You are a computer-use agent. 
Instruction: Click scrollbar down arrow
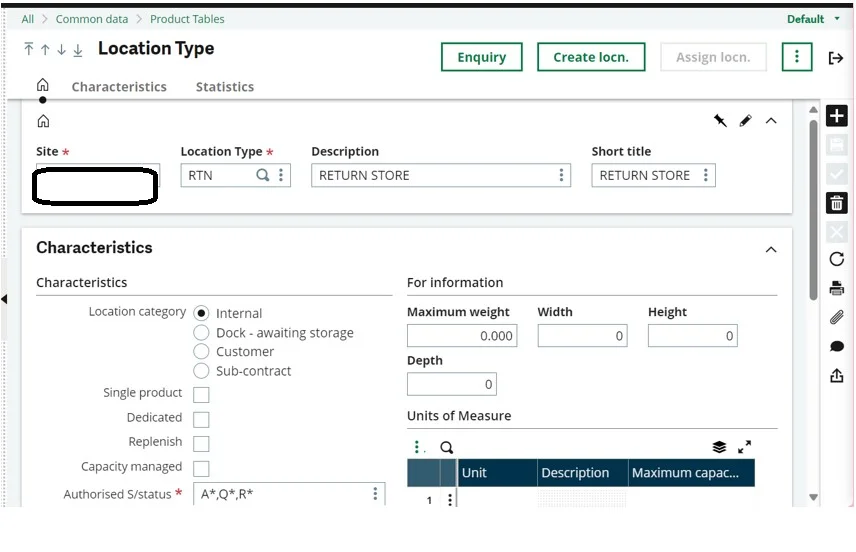(813, 497)
